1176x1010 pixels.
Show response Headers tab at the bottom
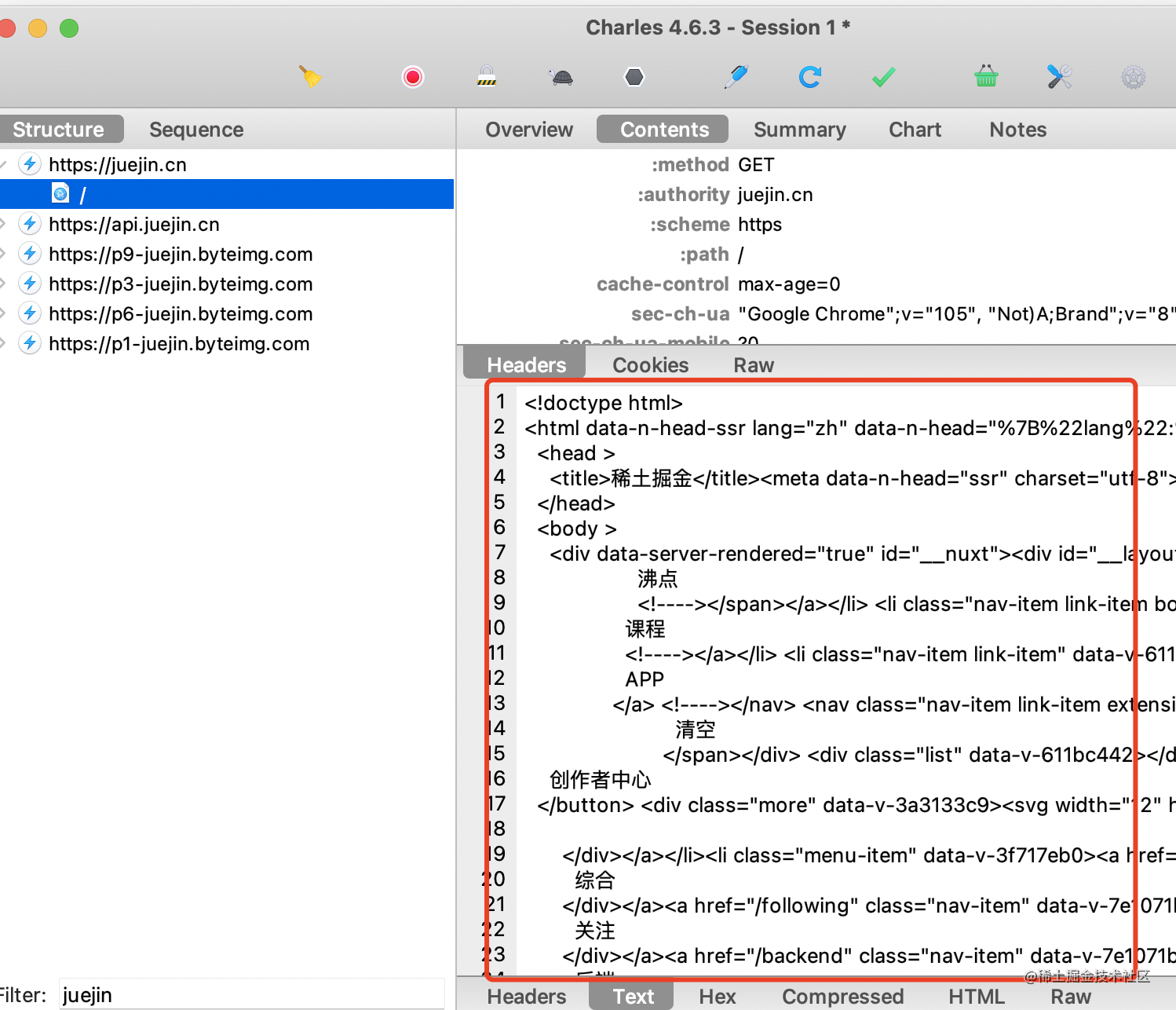tap(526, 997)
